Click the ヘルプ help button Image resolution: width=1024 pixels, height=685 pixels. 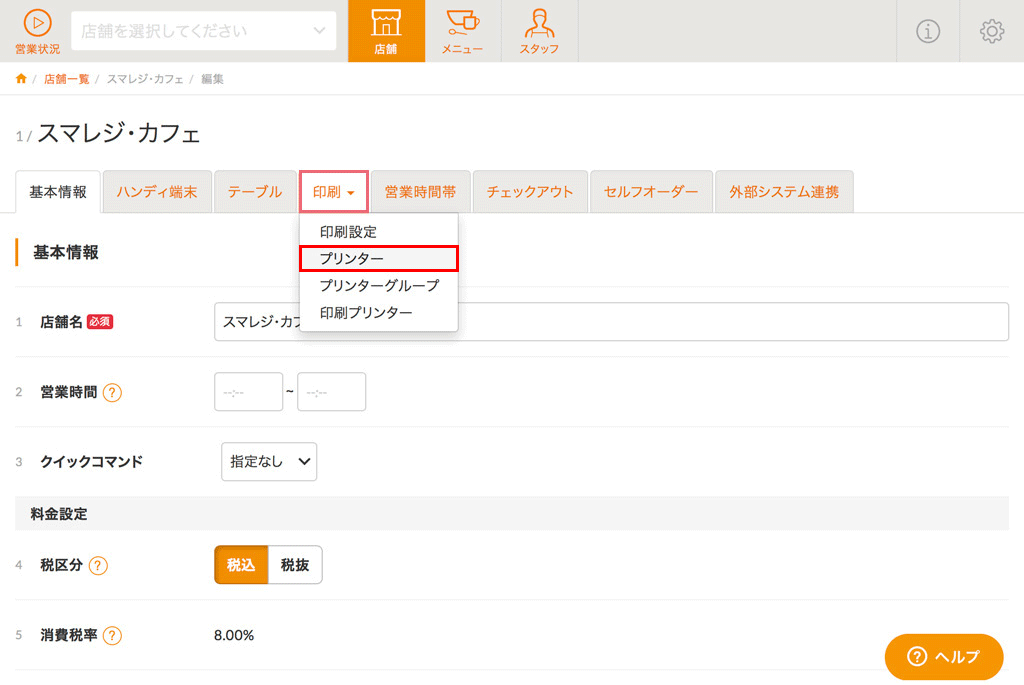point(944,656)
